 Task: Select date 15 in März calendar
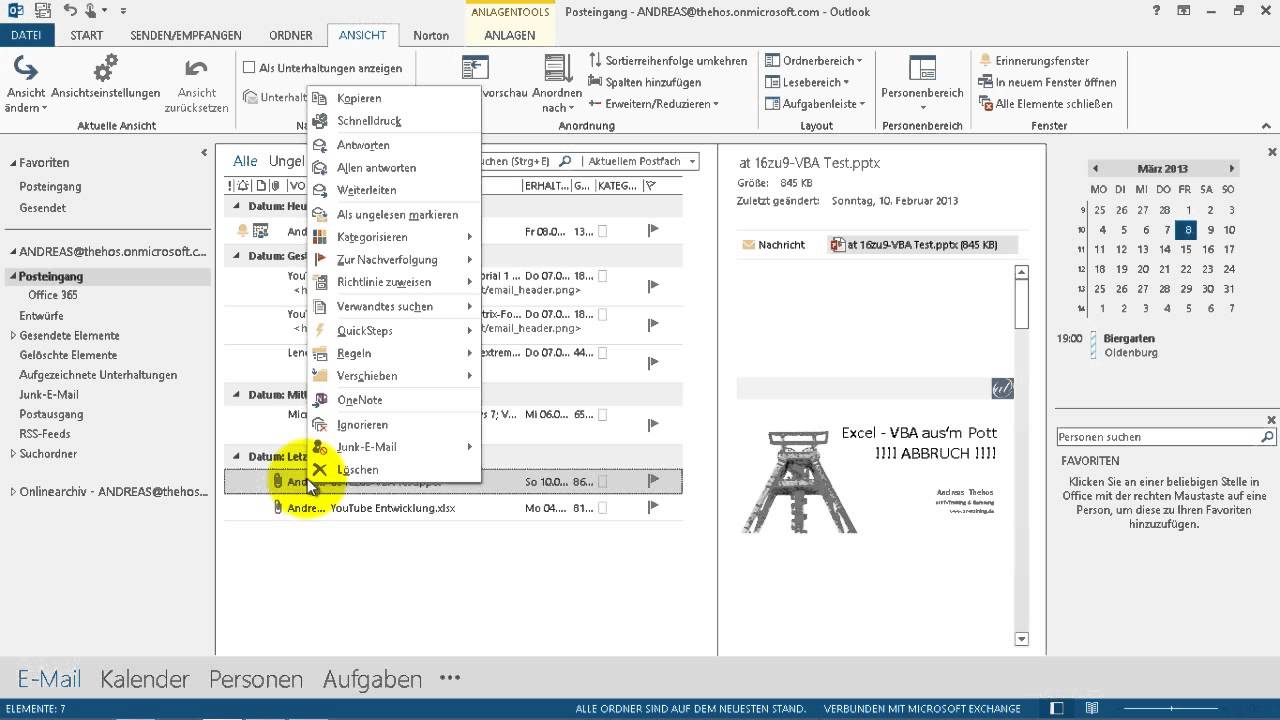click(1186, 250)
